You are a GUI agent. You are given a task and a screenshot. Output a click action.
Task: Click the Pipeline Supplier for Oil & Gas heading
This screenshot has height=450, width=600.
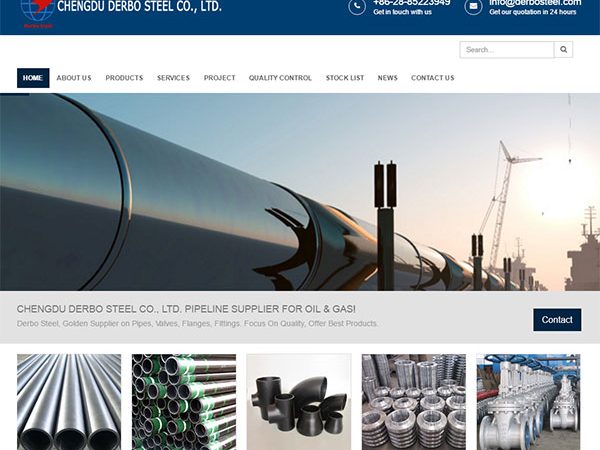click(186, 309)
